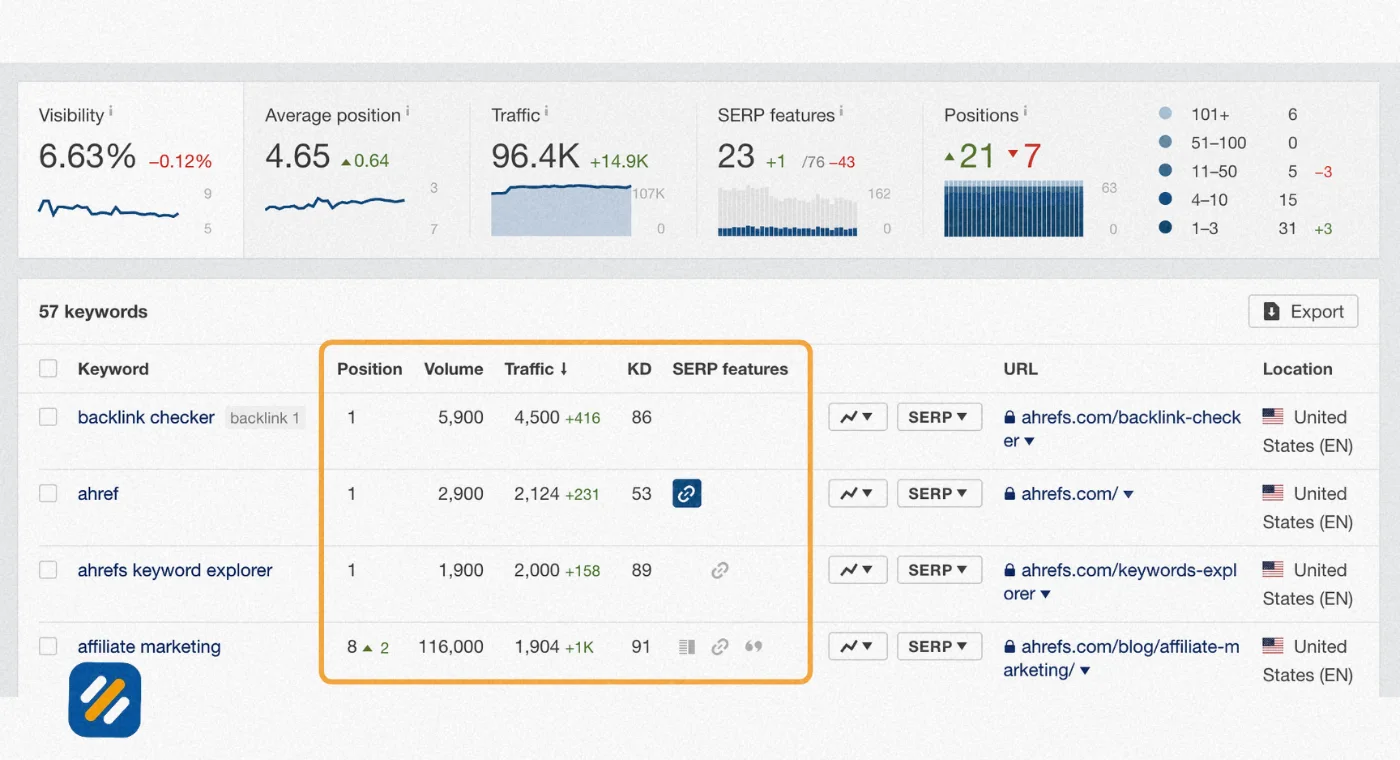Screen dimensions: 1400x760
Task: Click the SERP features column header
Action: pos(730,369)
